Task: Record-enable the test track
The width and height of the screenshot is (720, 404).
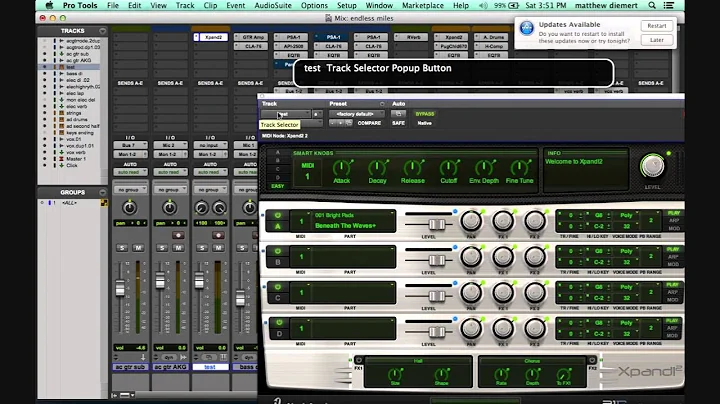Action: coord(218,235)
